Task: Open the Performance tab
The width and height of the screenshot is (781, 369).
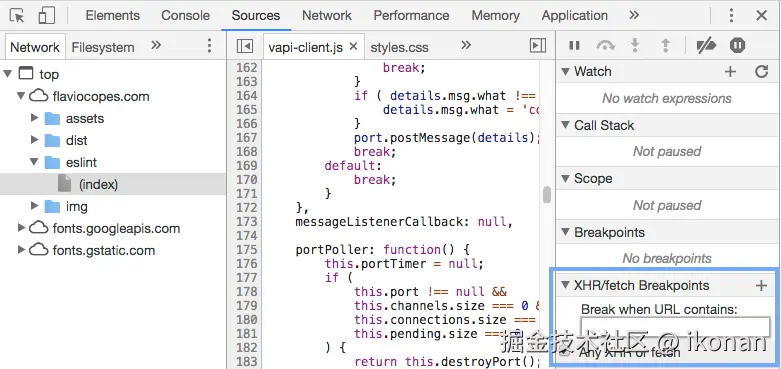Action: click(x=411, y=15)
